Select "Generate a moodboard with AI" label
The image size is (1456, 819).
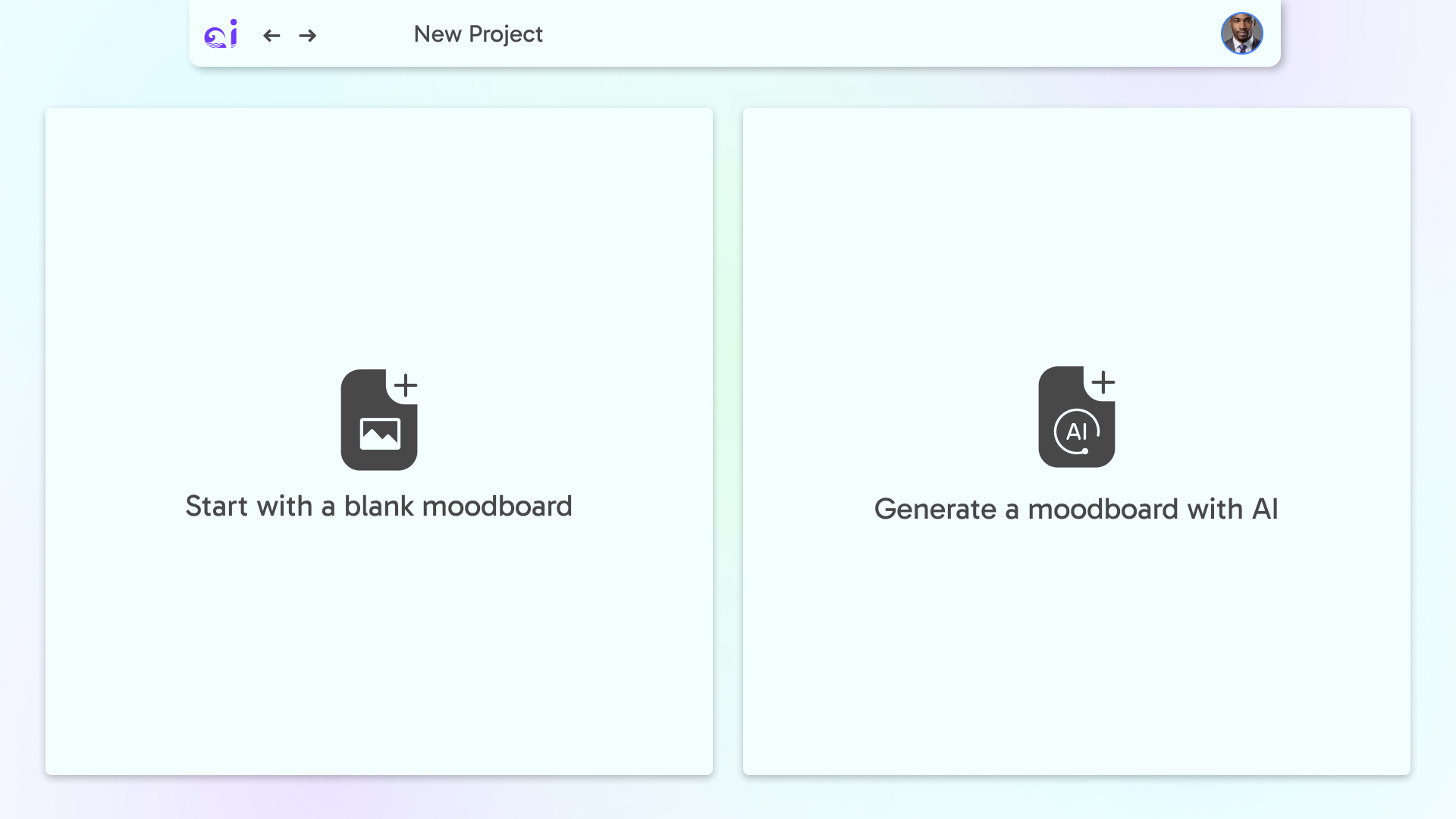pyautogui.click(x=1077, y=509)
